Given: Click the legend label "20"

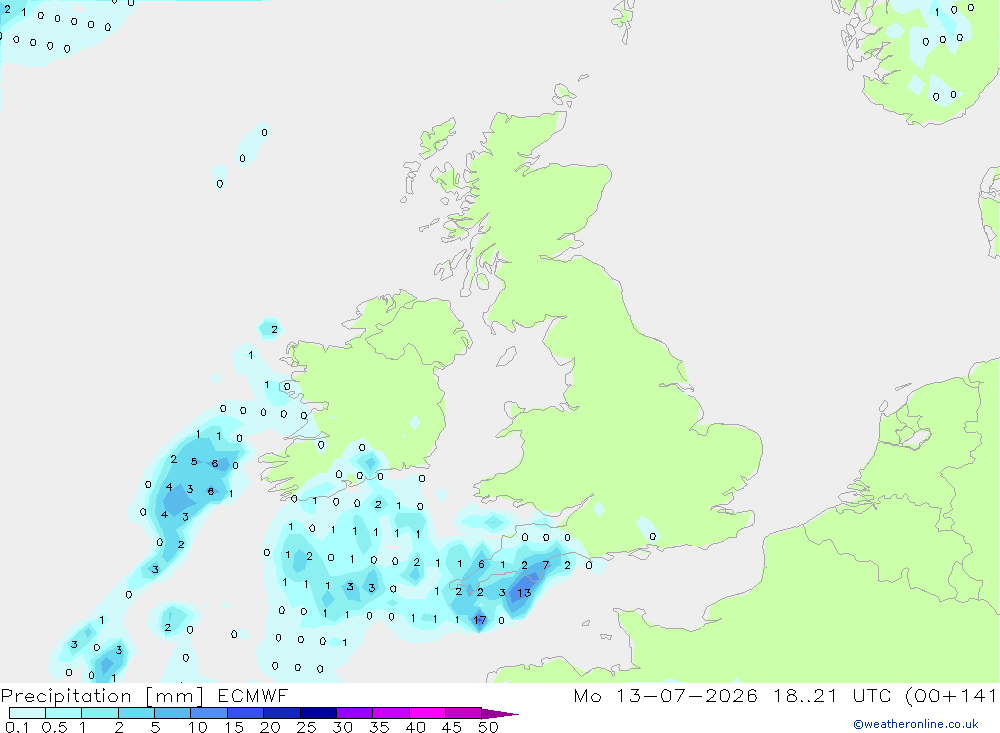Looking at the screenshot, I should click(x=270, y=727).
